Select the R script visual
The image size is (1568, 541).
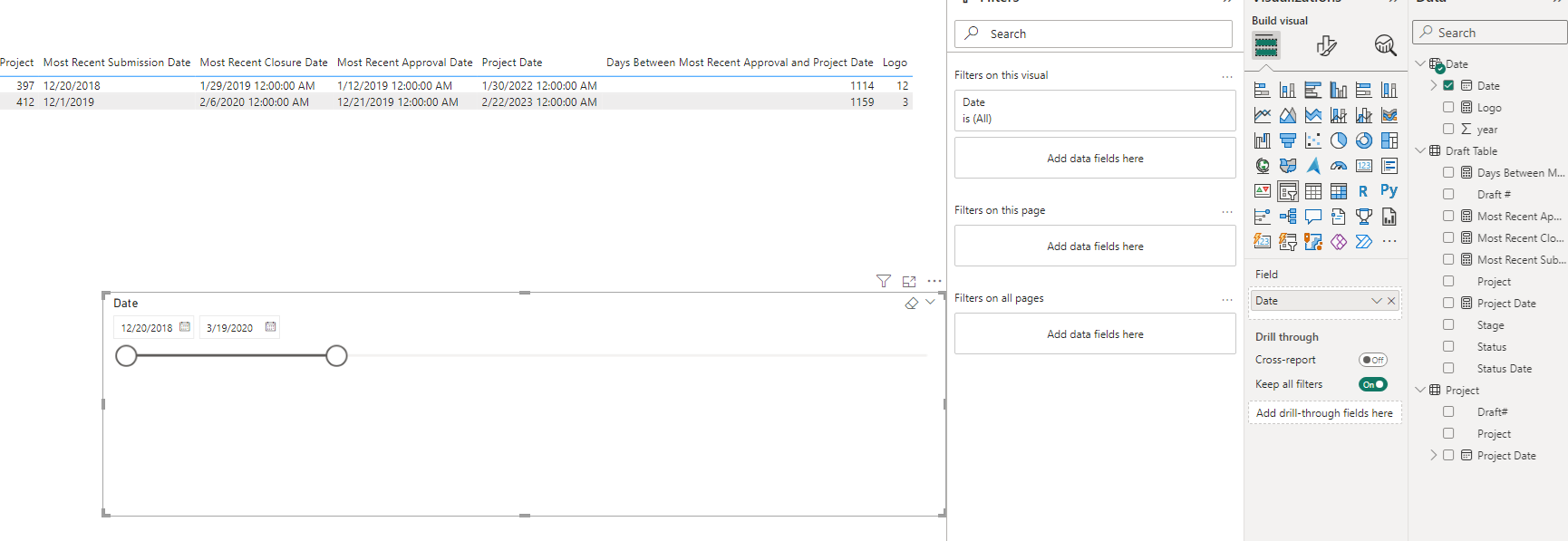click(x=1364, y=191)
